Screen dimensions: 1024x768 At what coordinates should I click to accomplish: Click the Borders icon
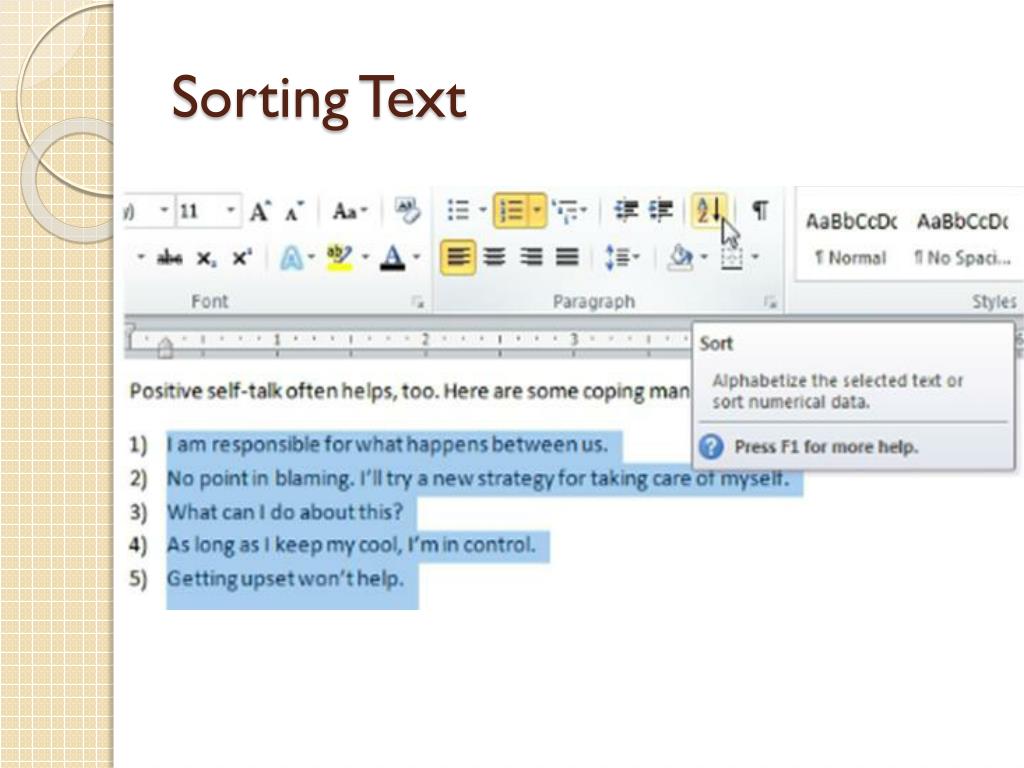[x=731, y=258]
